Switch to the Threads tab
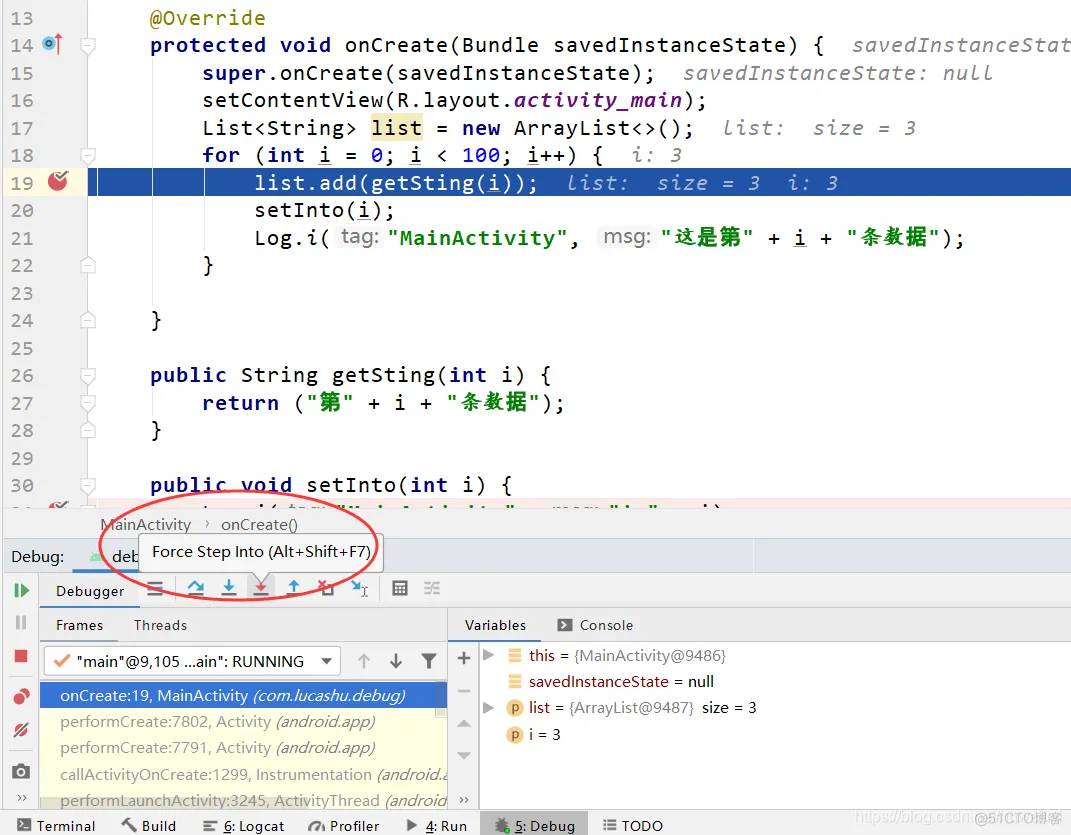The width and height of the screenshot is (1071, 835). pos(159,625)
